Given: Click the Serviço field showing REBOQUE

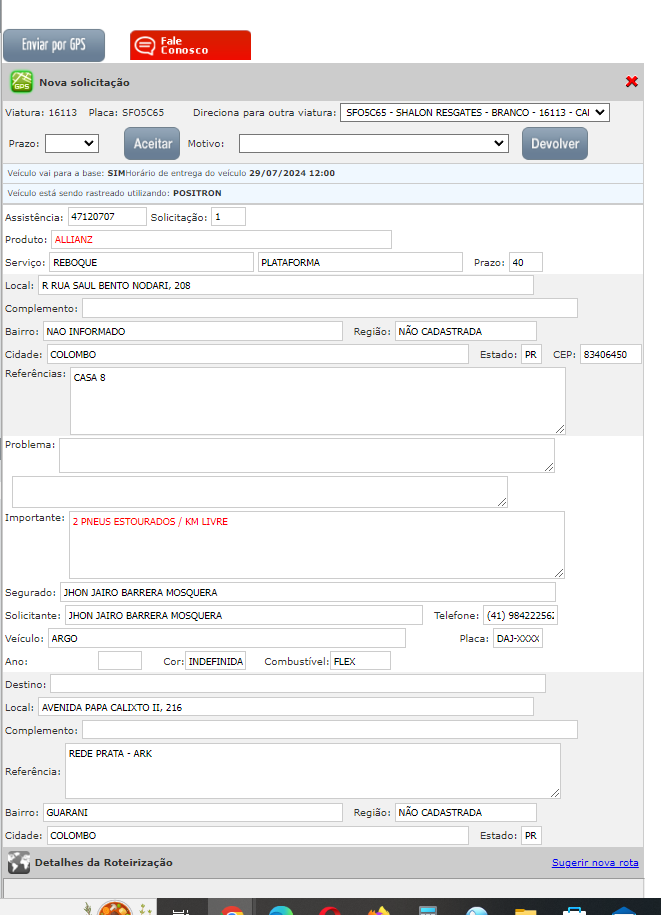Looking at the screenshot, I should [x=151, y=263].
